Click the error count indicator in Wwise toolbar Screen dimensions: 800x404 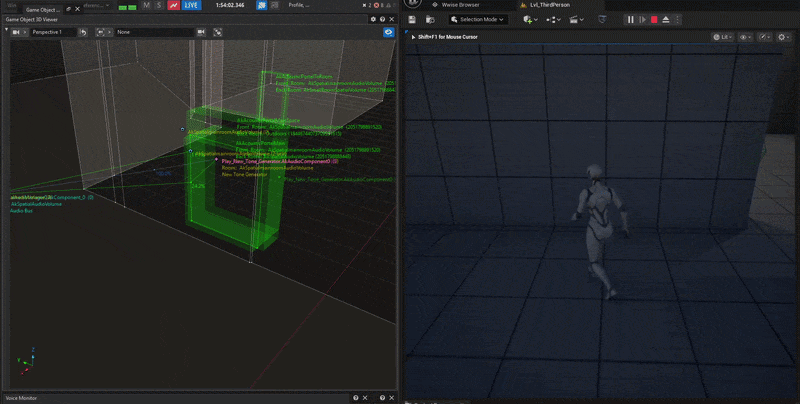coord(378,5)
